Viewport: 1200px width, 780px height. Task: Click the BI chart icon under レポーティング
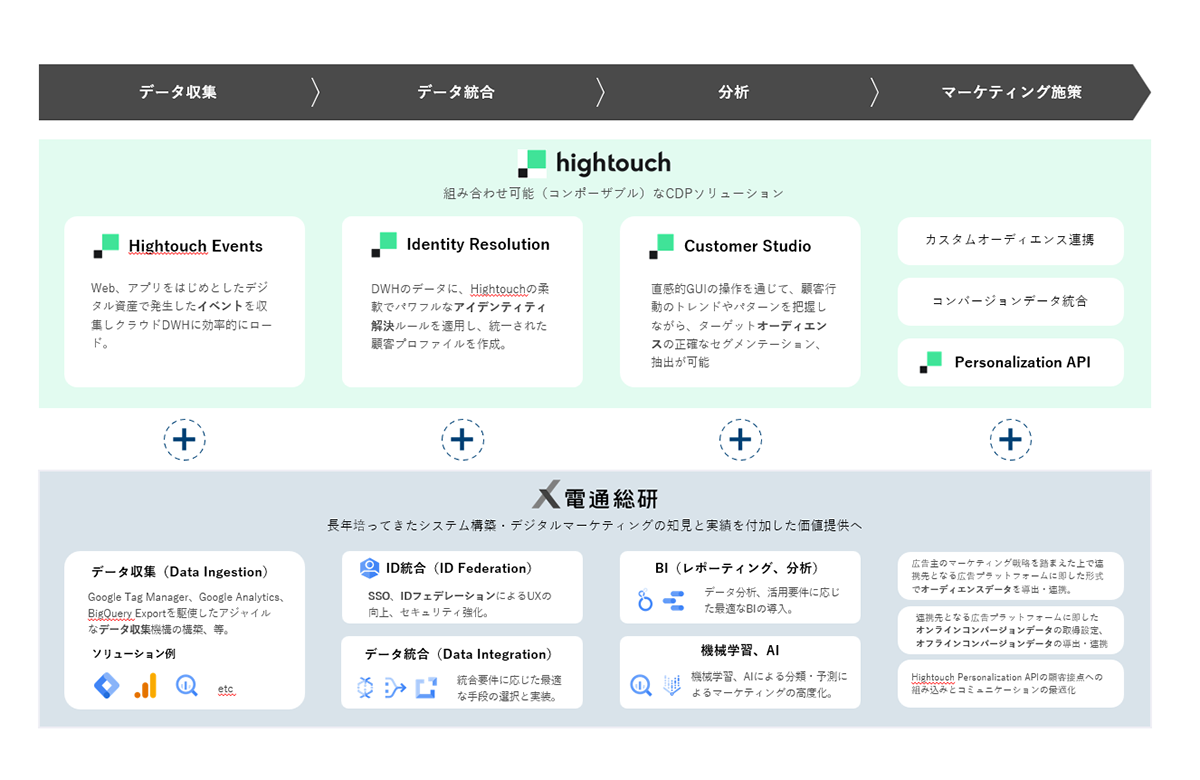click(x=675, y=599)
